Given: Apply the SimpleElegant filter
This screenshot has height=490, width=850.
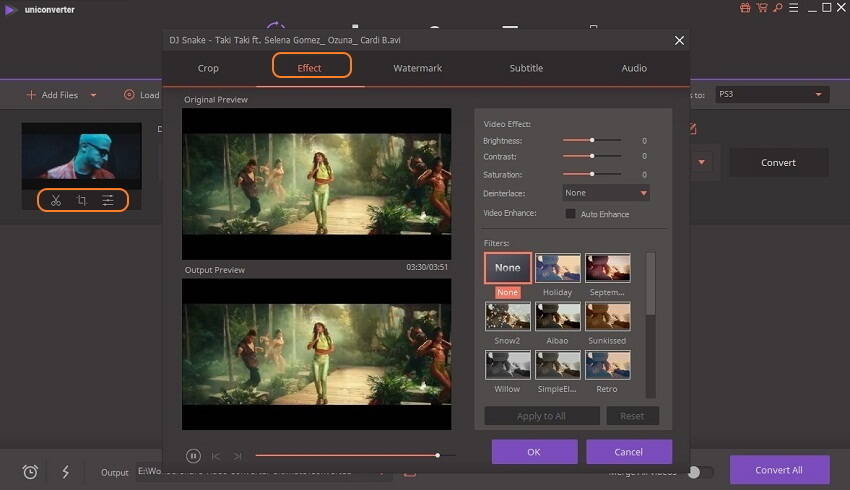Looking at the screenshot, I should [x=558, y=365].
